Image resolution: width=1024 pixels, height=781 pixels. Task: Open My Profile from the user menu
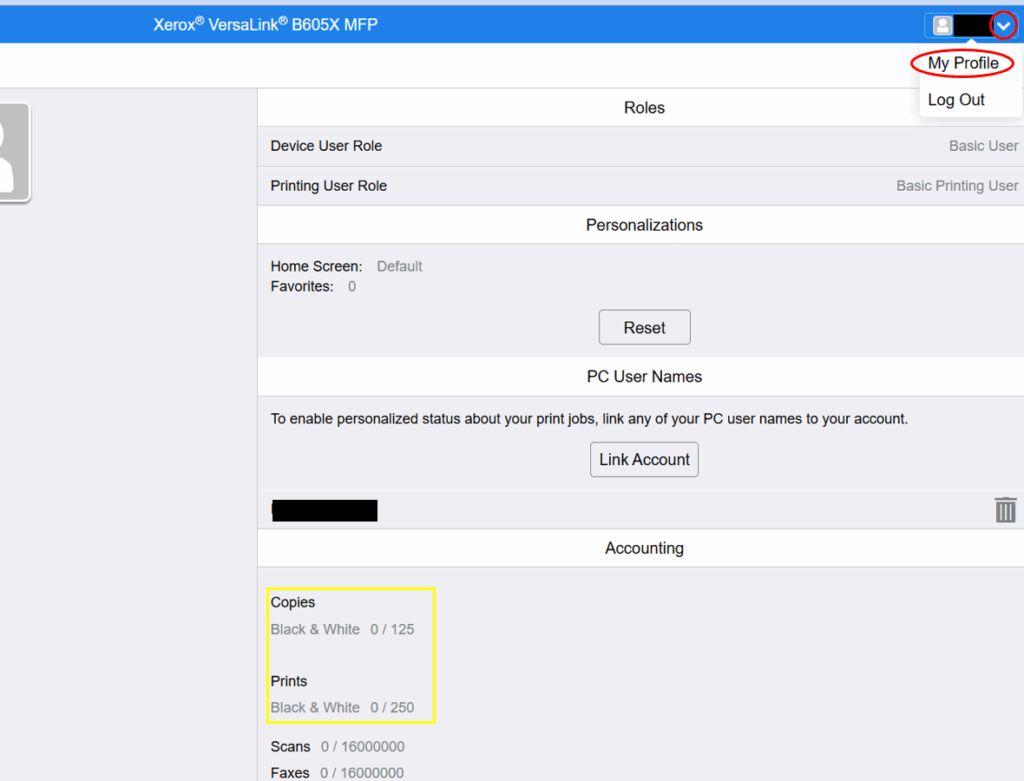pos(962,63)
